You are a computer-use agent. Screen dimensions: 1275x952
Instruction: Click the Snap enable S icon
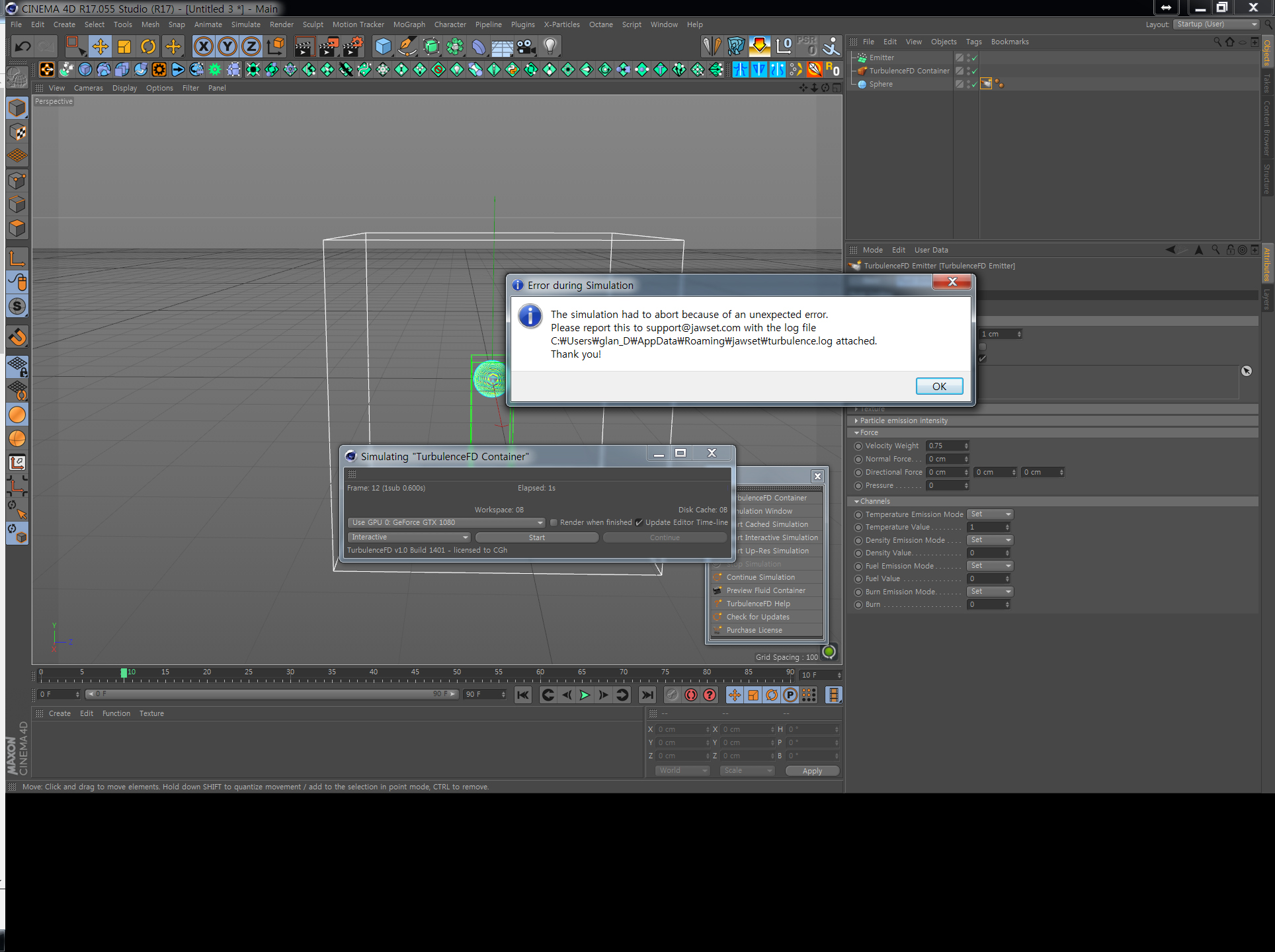click(x=17, y=306)
